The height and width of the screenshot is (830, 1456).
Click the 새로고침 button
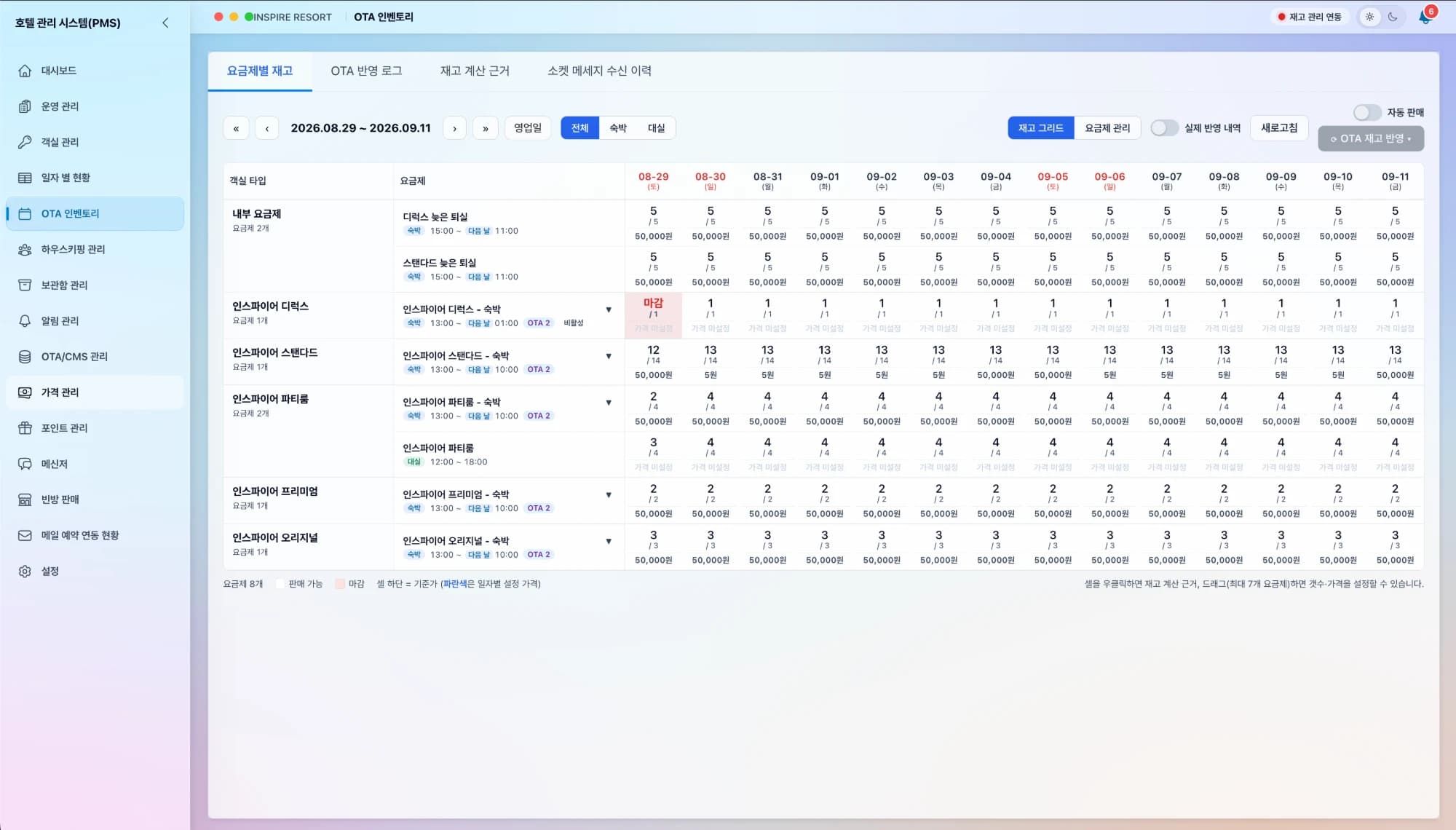click(1279, 127)
